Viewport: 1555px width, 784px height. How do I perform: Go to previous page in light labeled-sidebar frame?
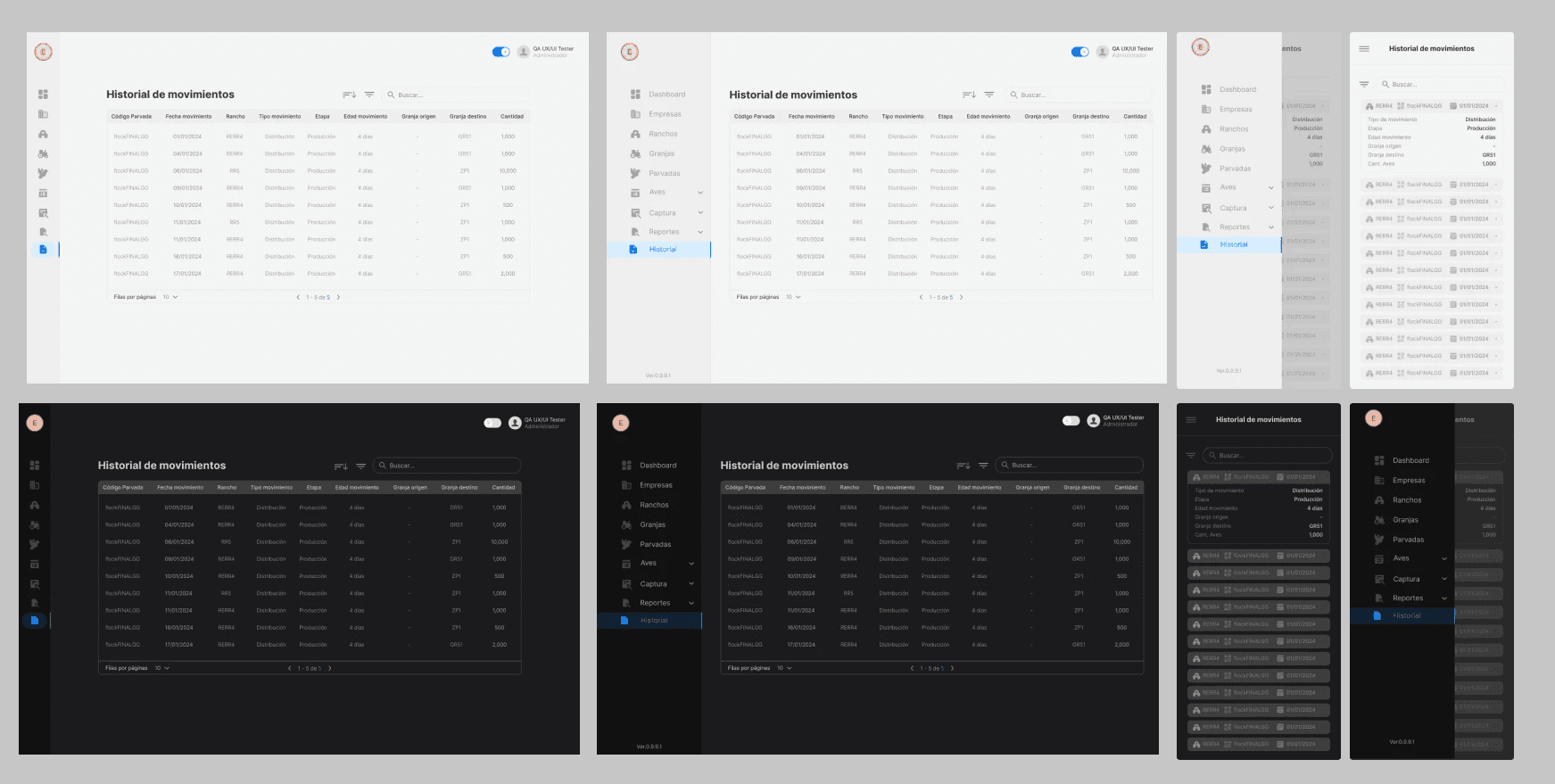coord(921,297)
